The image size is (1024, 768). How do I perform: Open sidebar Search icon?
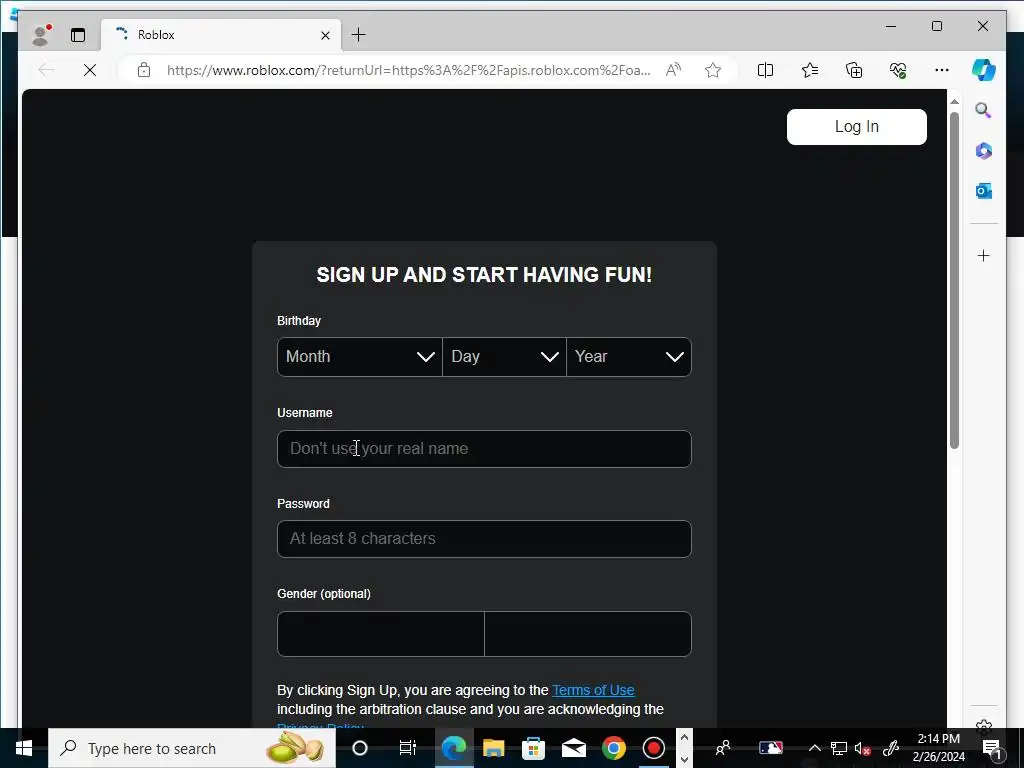pos(984,110)
